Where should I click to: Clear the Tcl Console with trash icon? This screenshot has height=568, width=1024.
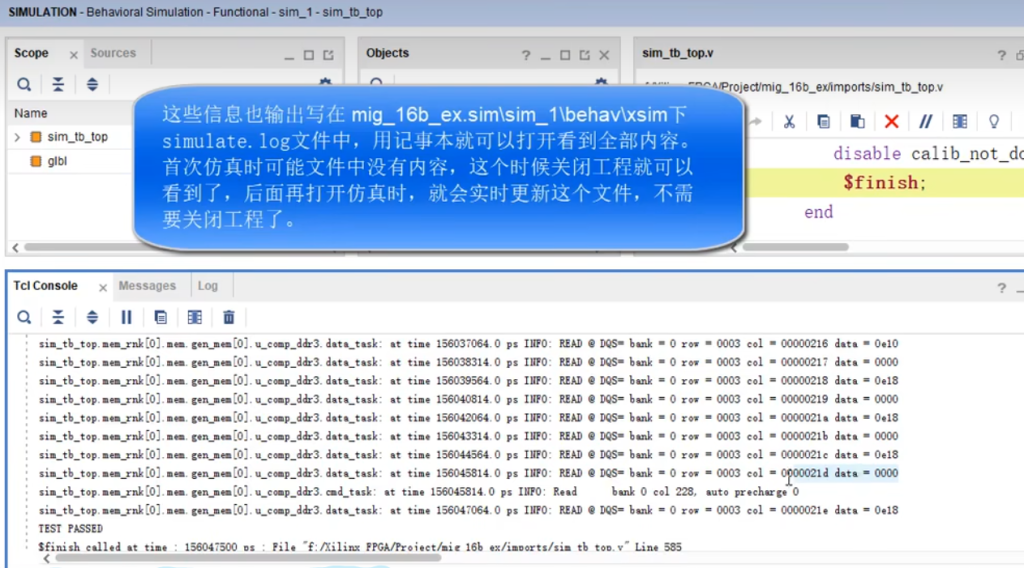pyautogui.click(x=229, y=317)
